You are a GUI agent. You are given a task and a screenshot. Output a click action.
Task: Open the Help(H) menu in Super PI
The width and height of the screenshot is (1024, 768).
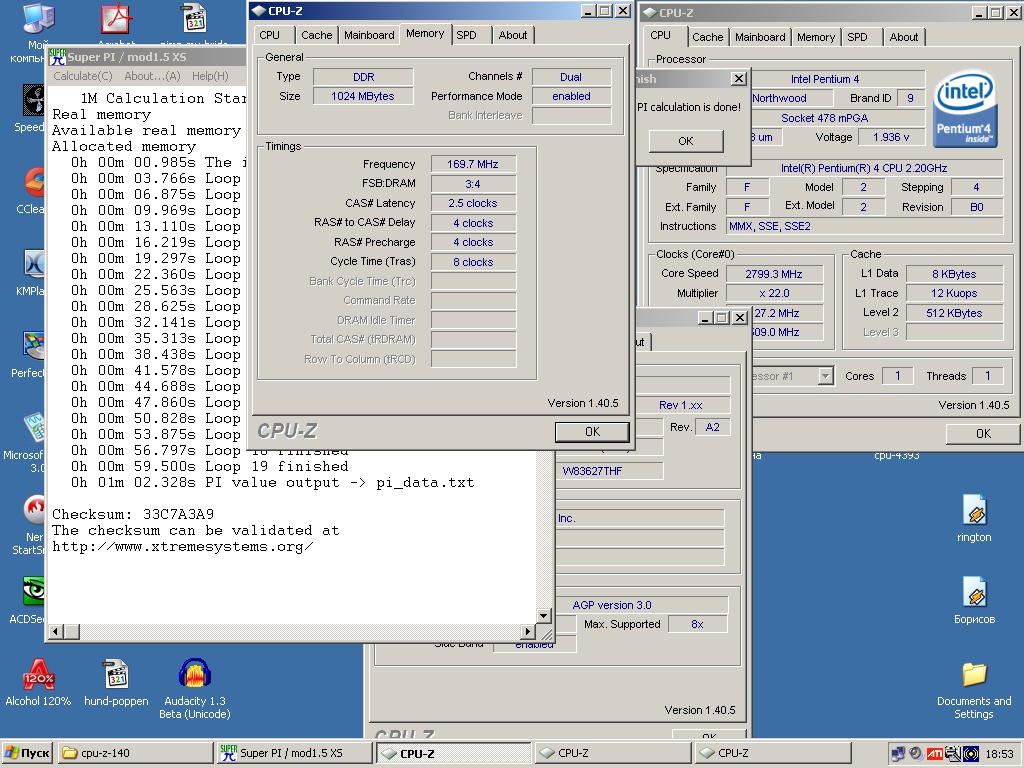point(210,76)
